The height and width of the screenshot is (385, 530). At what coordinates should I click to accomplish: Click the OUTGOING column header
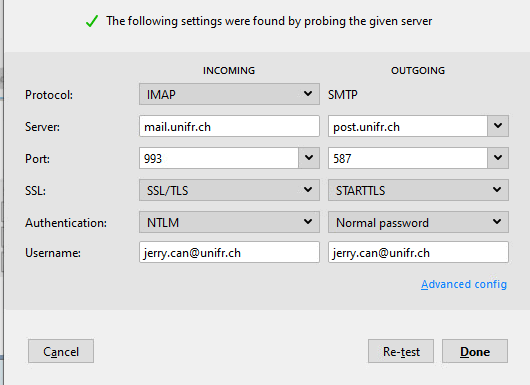(x=418, y=70)
